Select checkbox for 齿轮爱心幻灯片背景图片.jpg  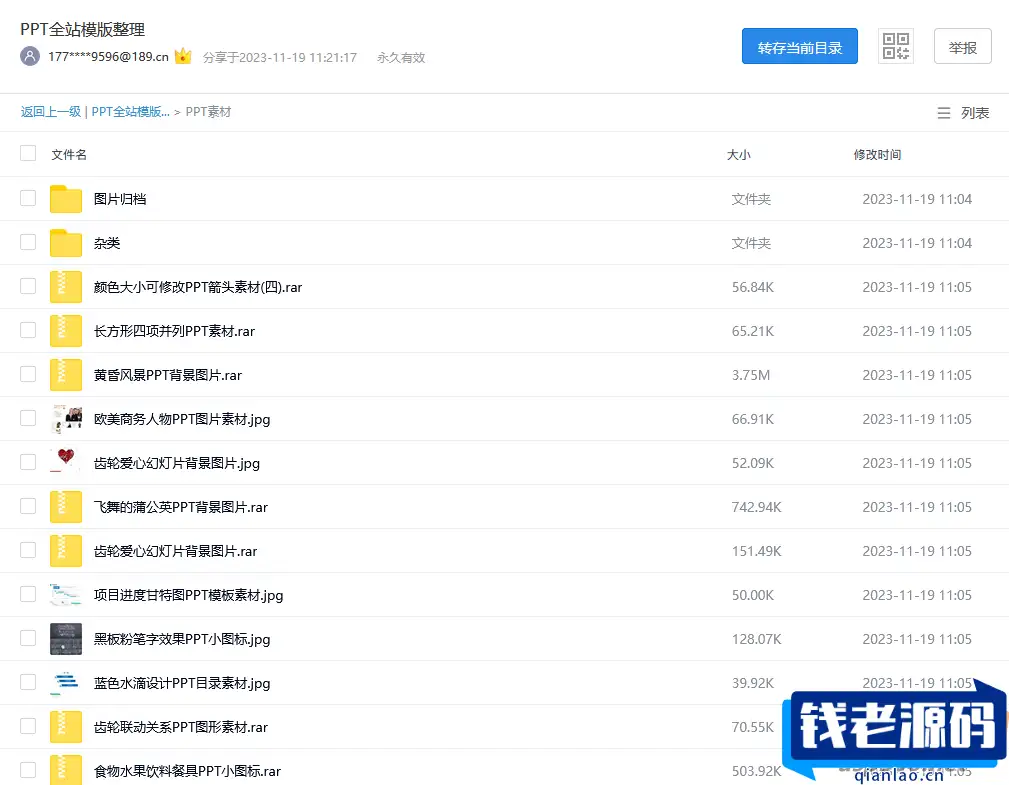coord(28,462)
